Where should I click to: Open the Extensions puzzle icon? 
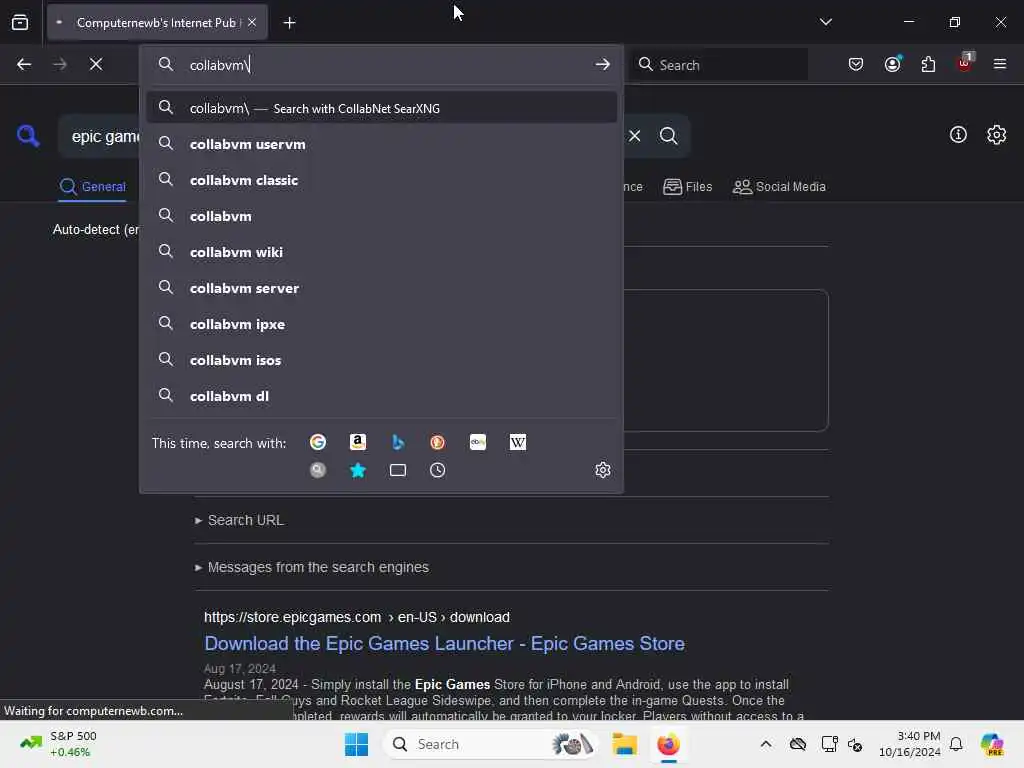point(928,64)
